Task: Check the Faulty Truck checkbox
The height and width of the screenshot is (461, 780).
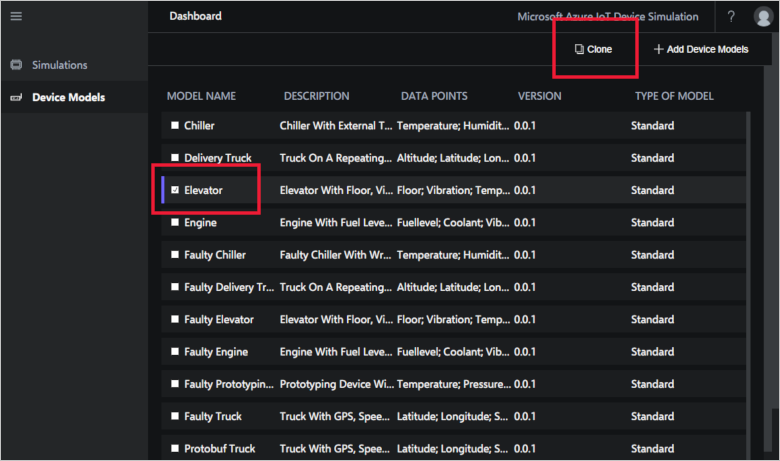Action: 175,416
